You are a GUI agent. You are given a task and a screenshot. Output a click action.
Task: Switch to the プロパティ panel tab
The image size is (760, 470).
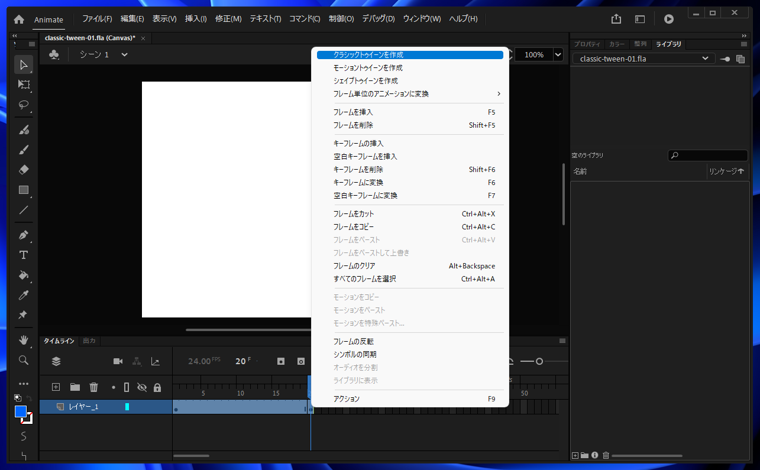(x=587, y=44)
